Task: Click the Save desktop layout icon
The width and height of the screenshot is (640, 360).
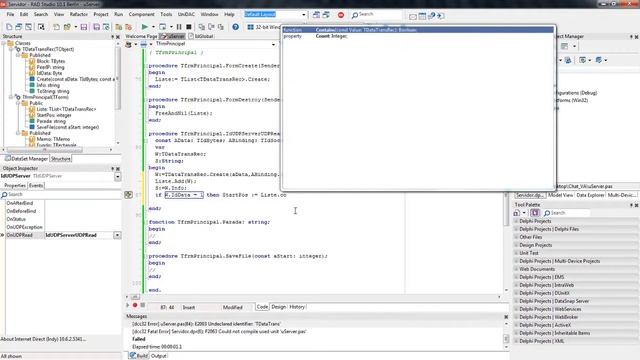Action: (316, 15)
